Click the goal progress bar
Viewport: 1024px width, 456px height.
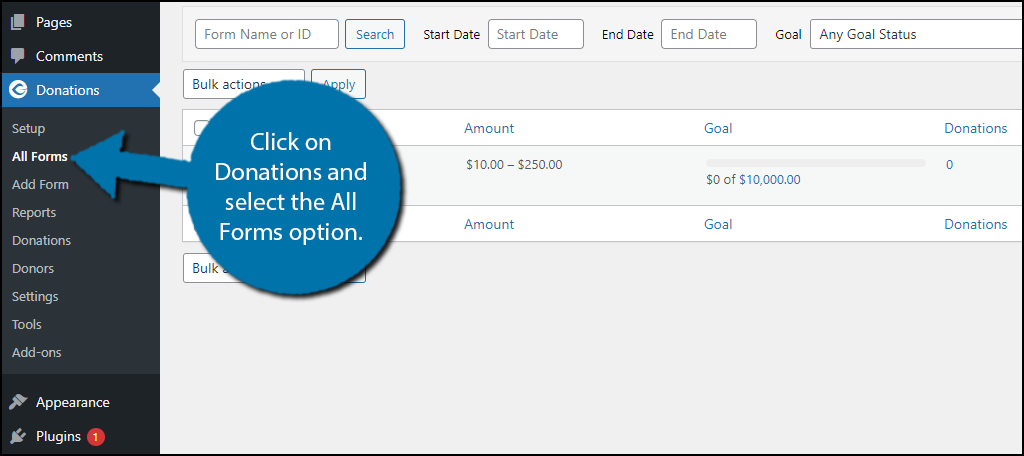pos(816,163)
